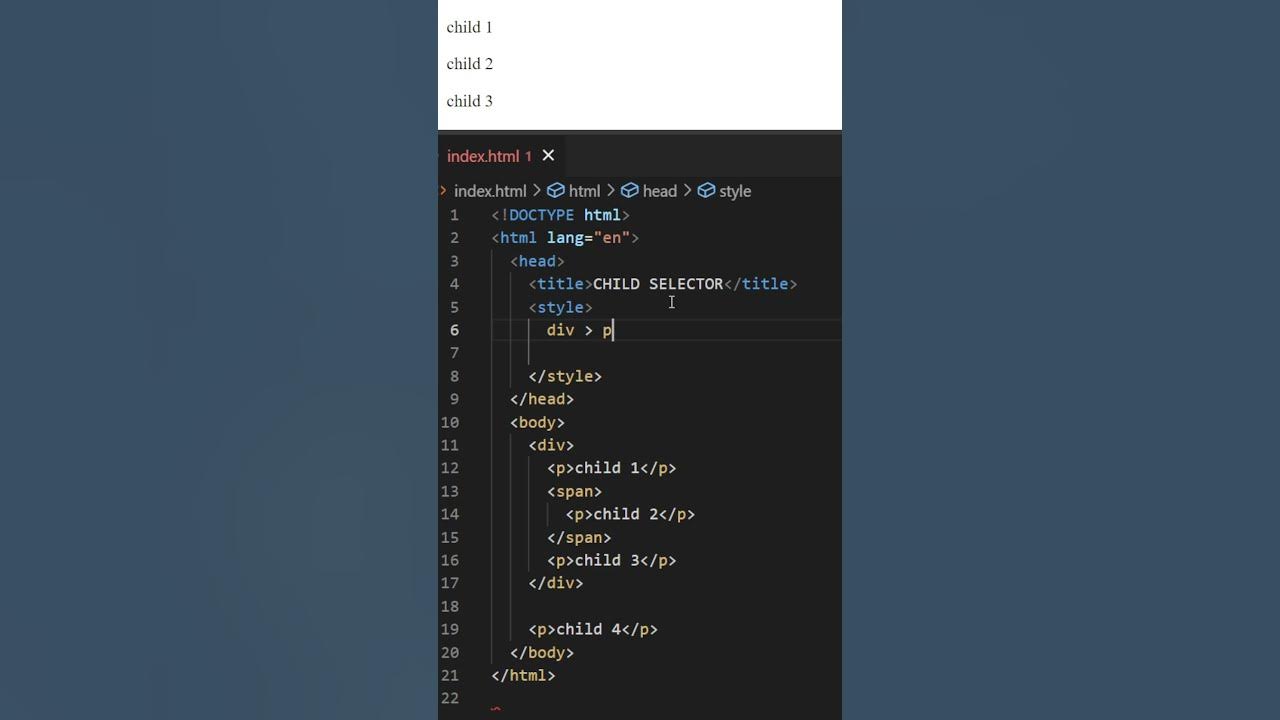Click the html lang="en" line
Image resolution: width=1280 pixels, height=720 pixels.
(x=565, y=238)
